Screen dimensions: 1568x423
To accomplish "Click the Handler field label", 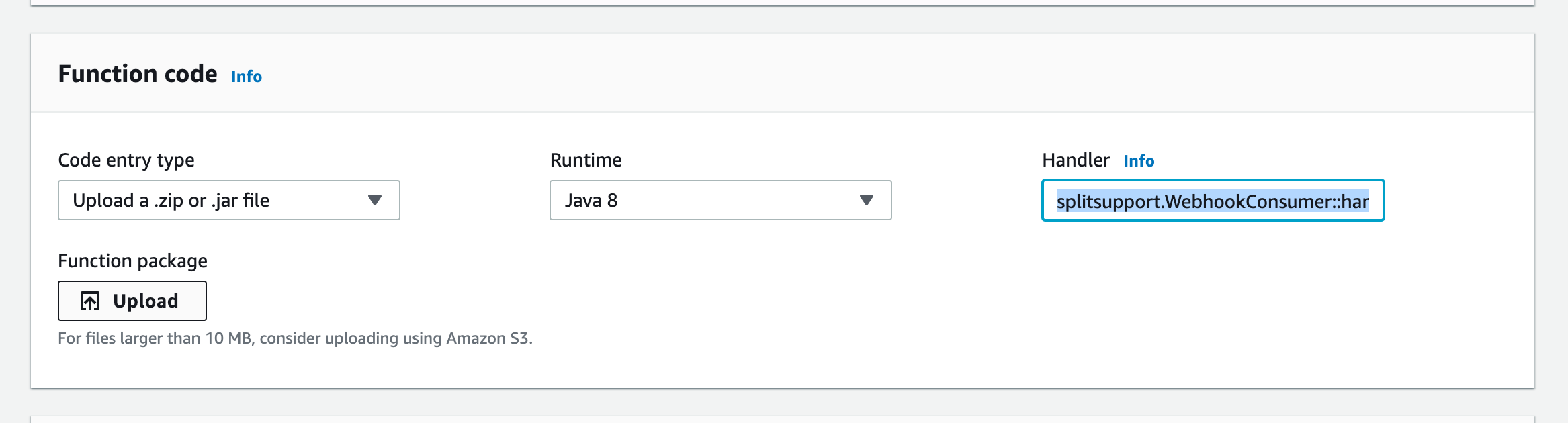I will pos(1076,160).
